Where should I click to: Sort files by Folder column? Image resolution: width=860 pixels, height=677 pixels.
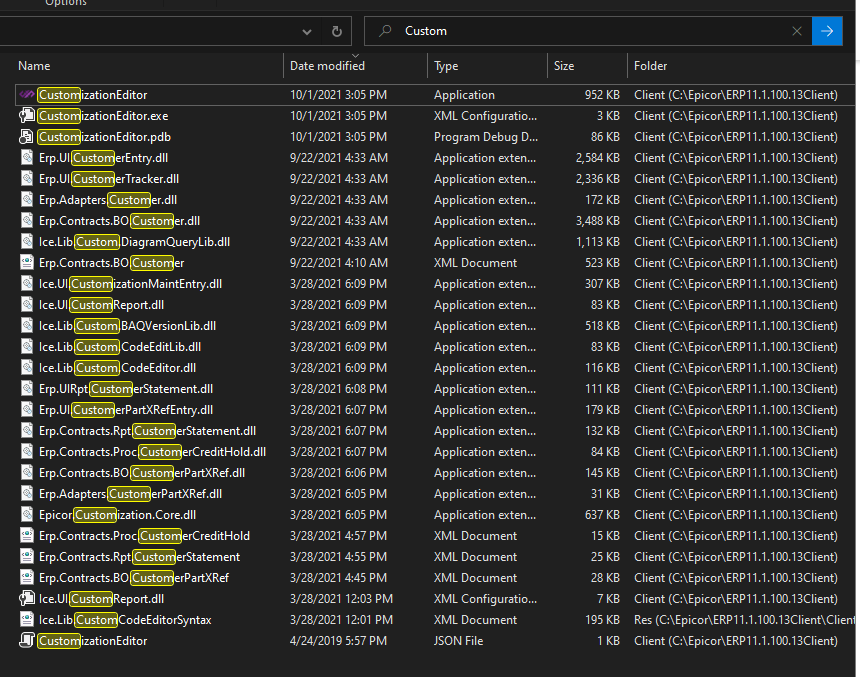click(x=650, y=66)
